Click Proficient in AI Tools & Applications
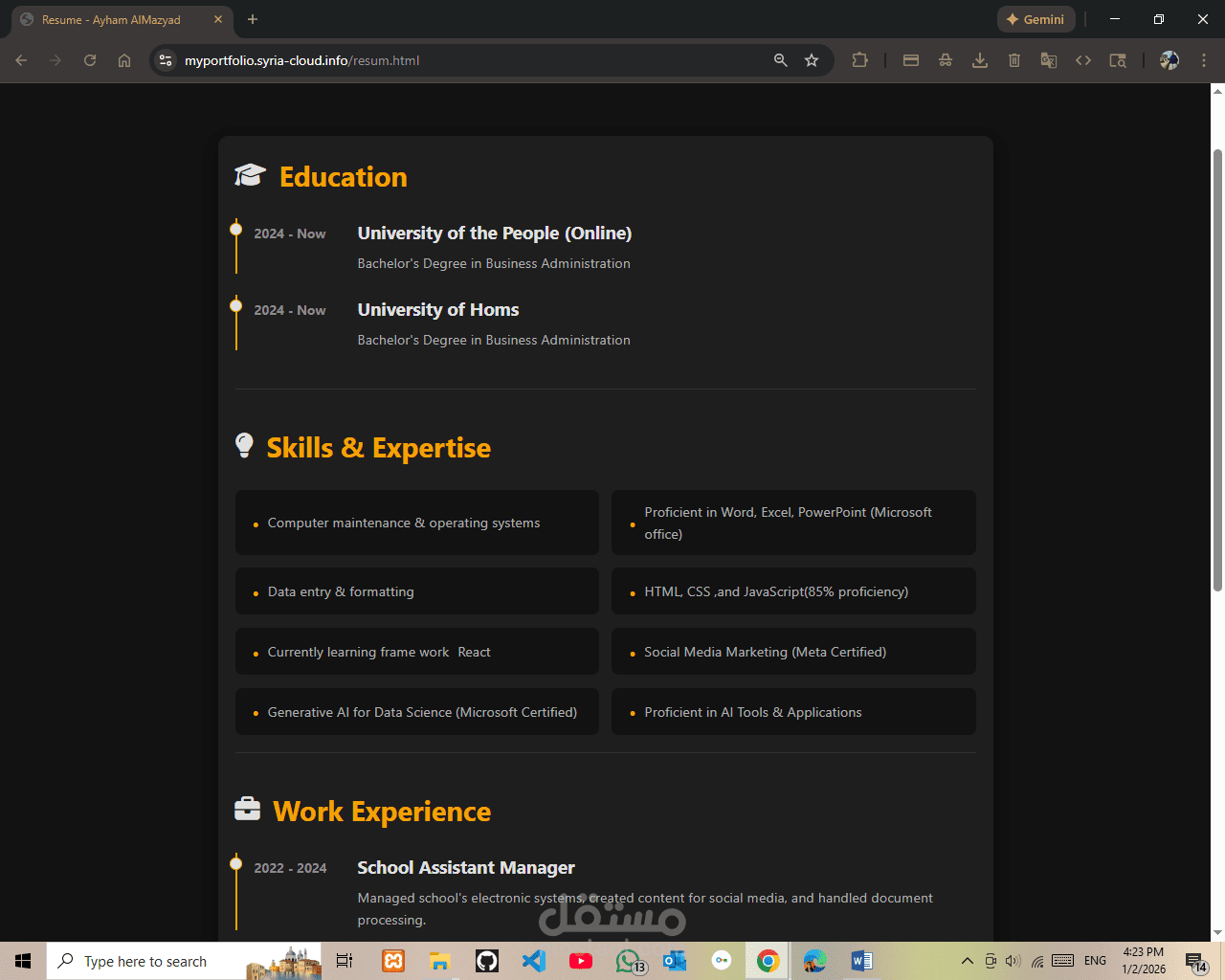The width and height of the screenshot is (1225, 980). pyautogui.click(x=793, y=712)
